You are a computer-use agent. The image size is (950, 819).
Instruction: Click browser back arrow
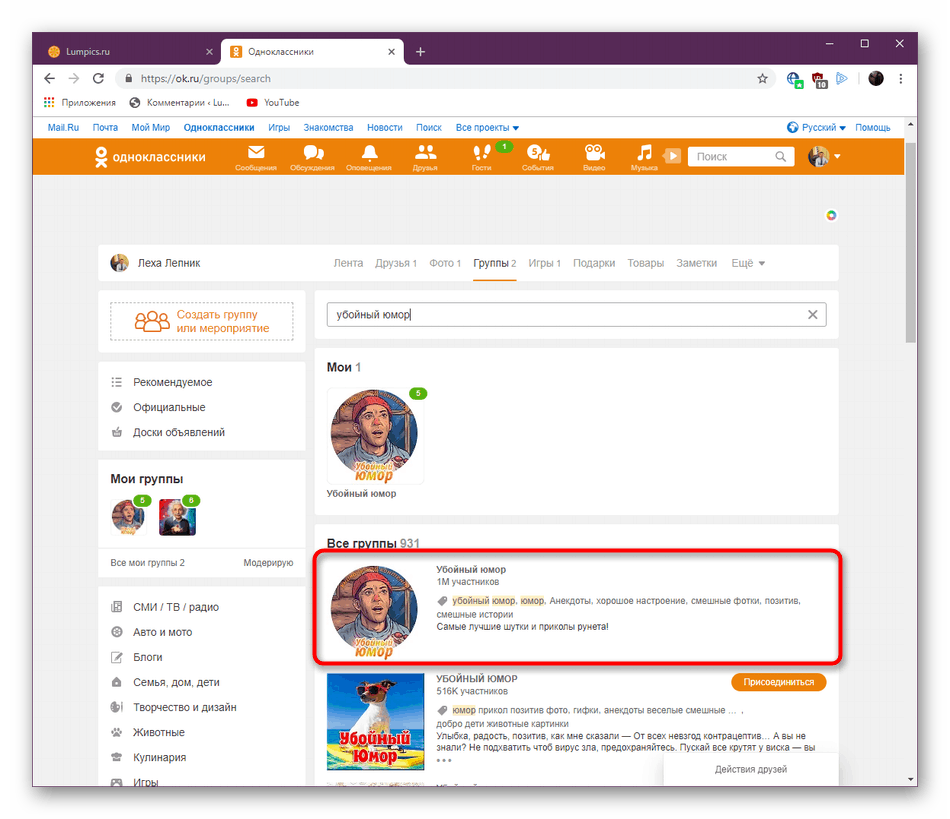coord(50,78)
